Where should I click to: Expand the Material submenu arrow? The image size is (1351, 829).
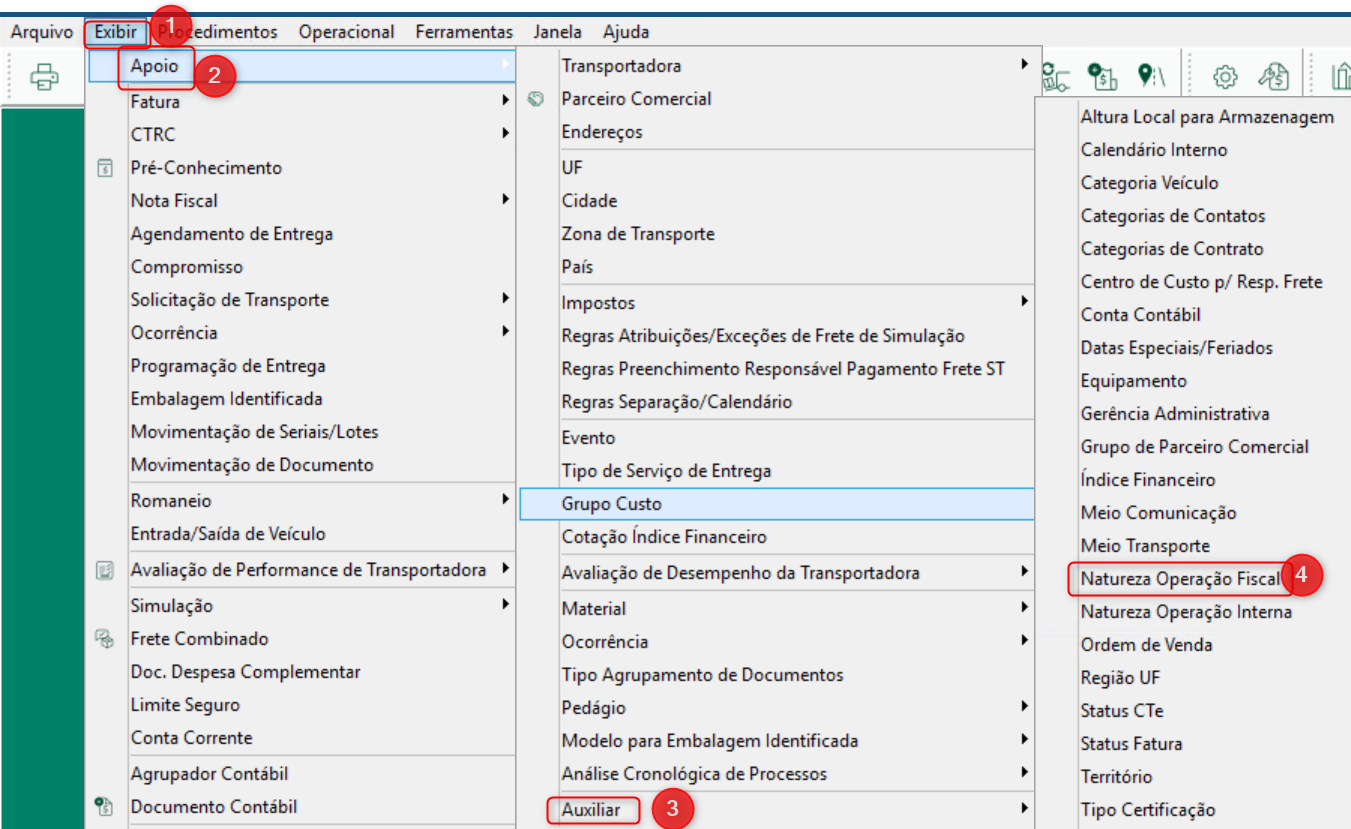point(1024,607)
